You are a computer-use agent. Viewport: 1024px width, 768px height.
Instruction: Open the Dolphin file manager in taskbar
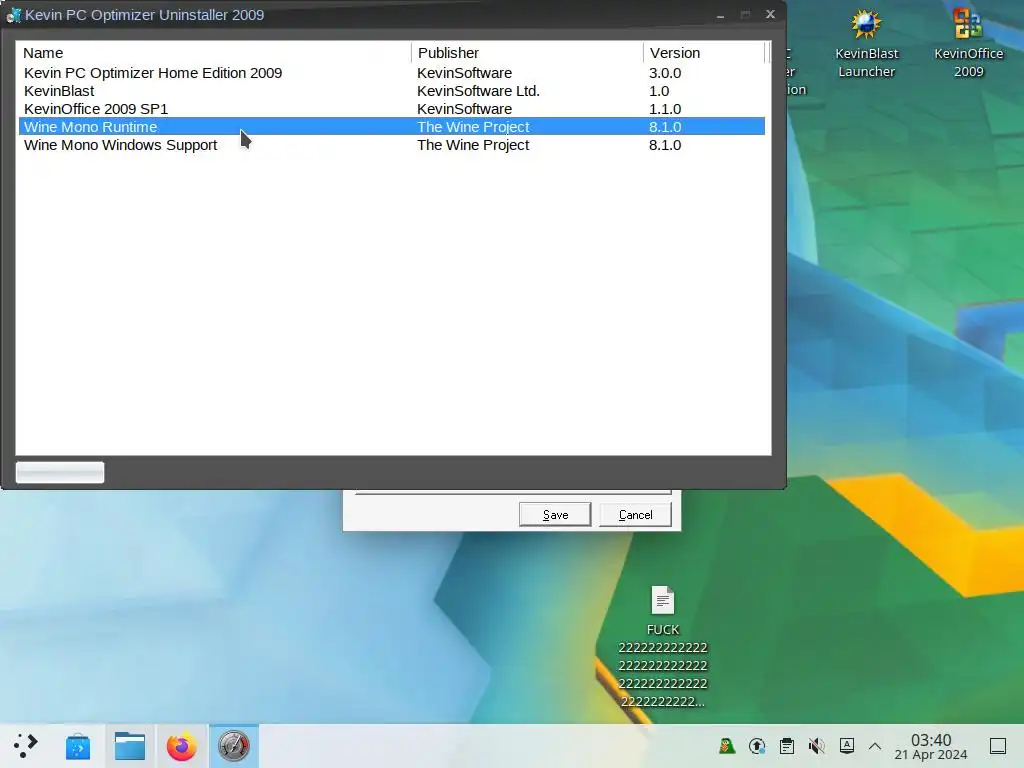129,746
